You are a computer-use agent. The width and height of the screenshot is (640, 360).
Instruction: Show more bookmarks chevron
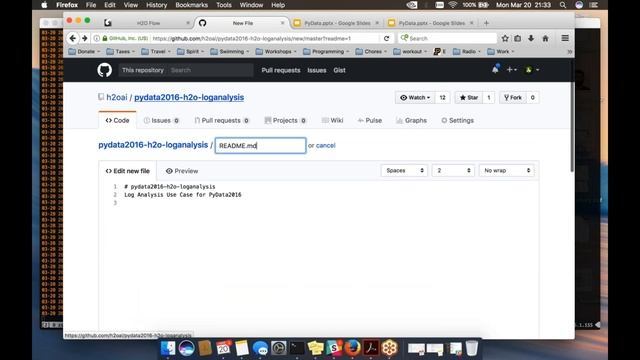tap(569, 51)
